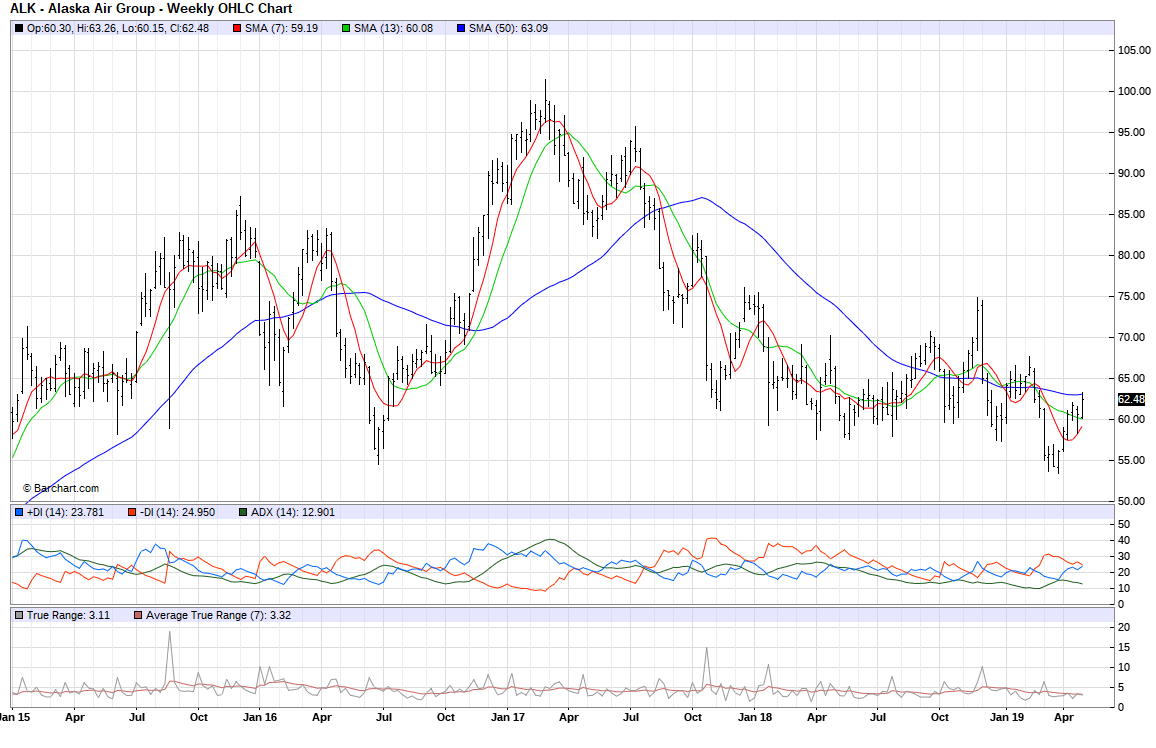Screen dimensions: 1156x748
Task: Click the Barchart.com copyright link
Action: (x=60, y=488)
